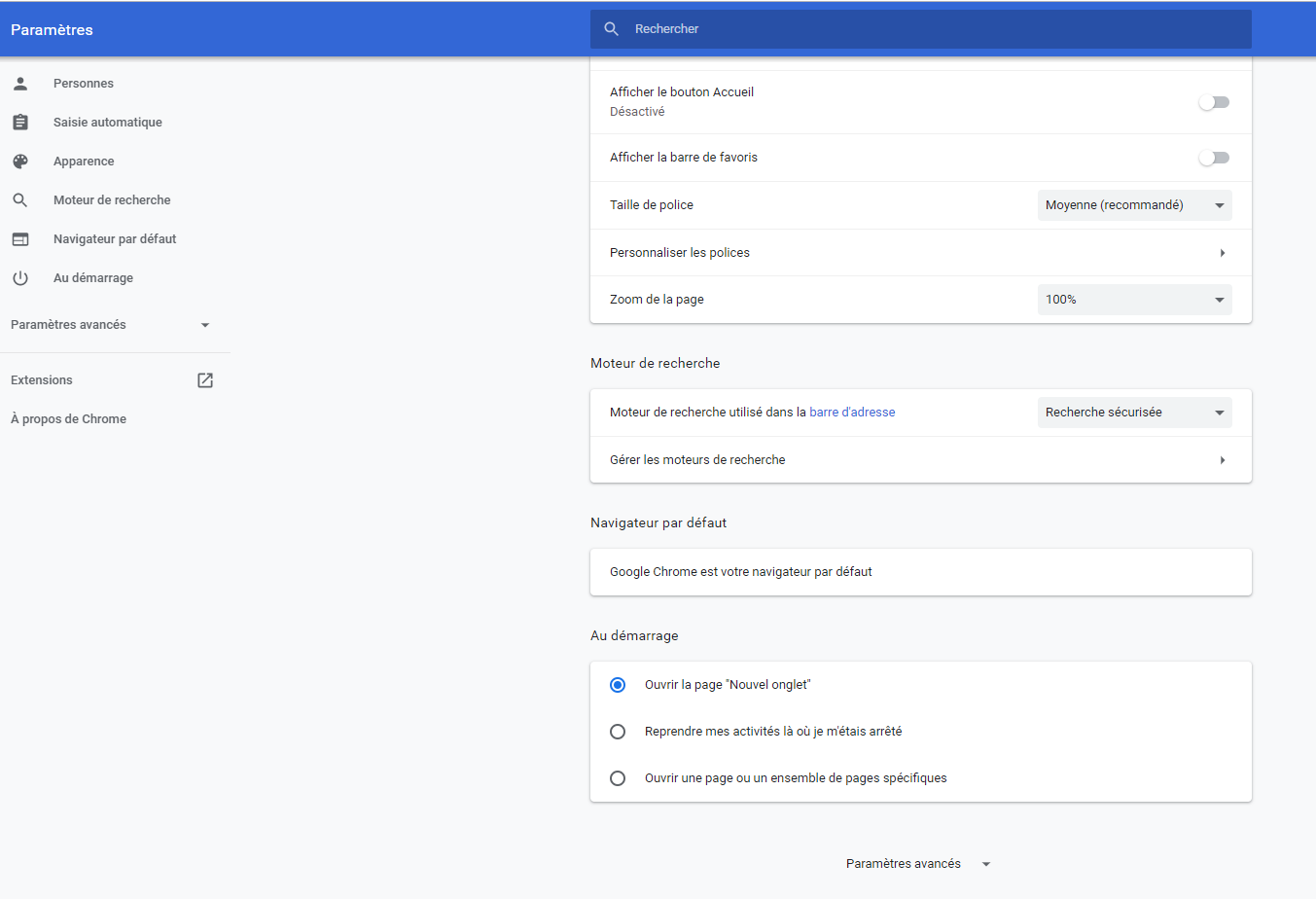Select Reprendre mes activités radio button

click(618, 732)
